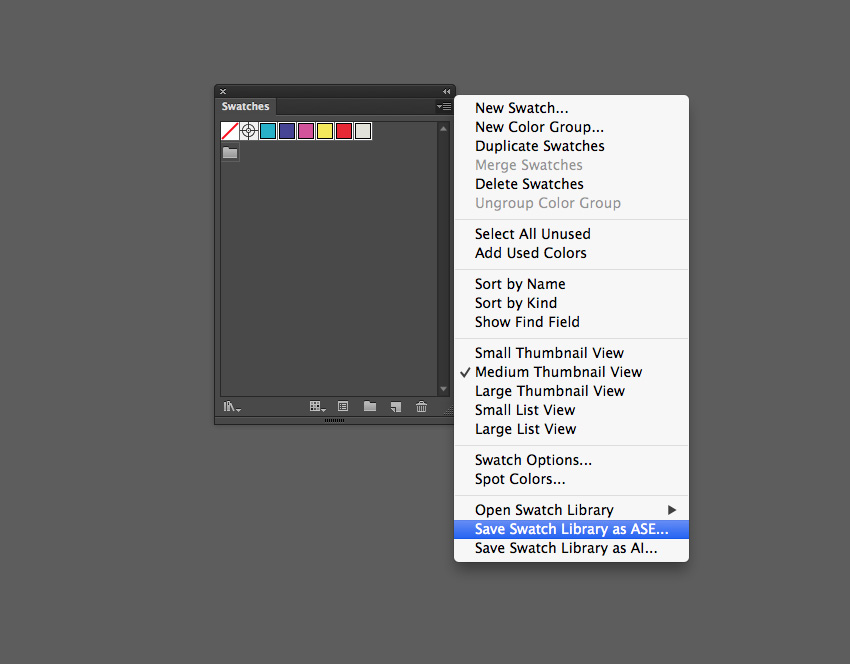Select the white color swatch

click(363, 131)
